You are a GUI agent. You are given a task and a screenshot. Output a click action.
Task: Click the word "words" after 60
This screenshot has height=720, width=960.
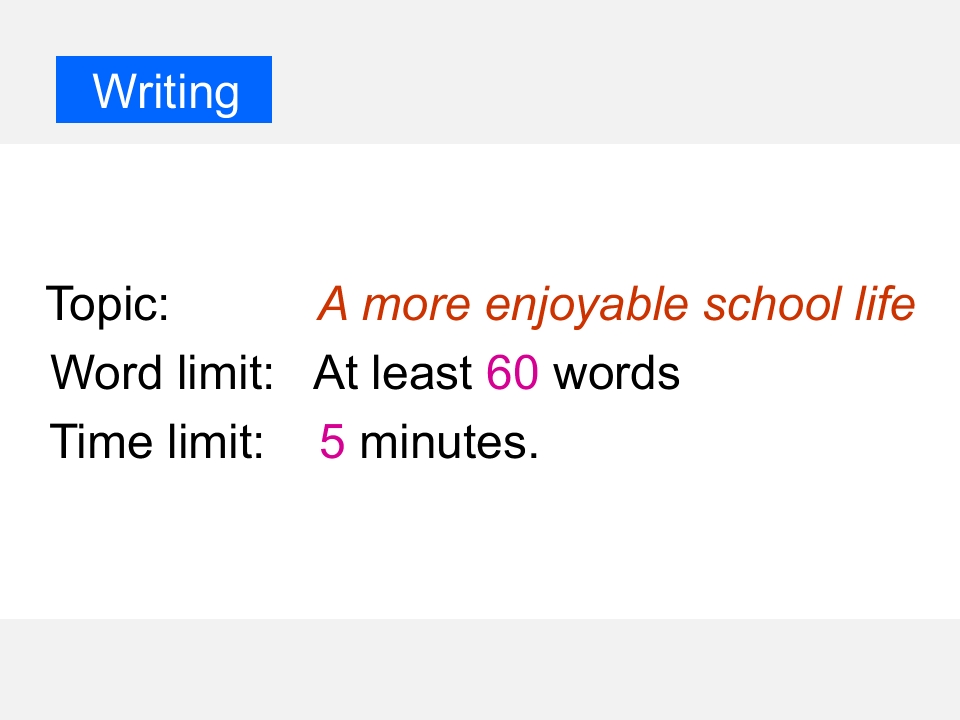(616, 373)
